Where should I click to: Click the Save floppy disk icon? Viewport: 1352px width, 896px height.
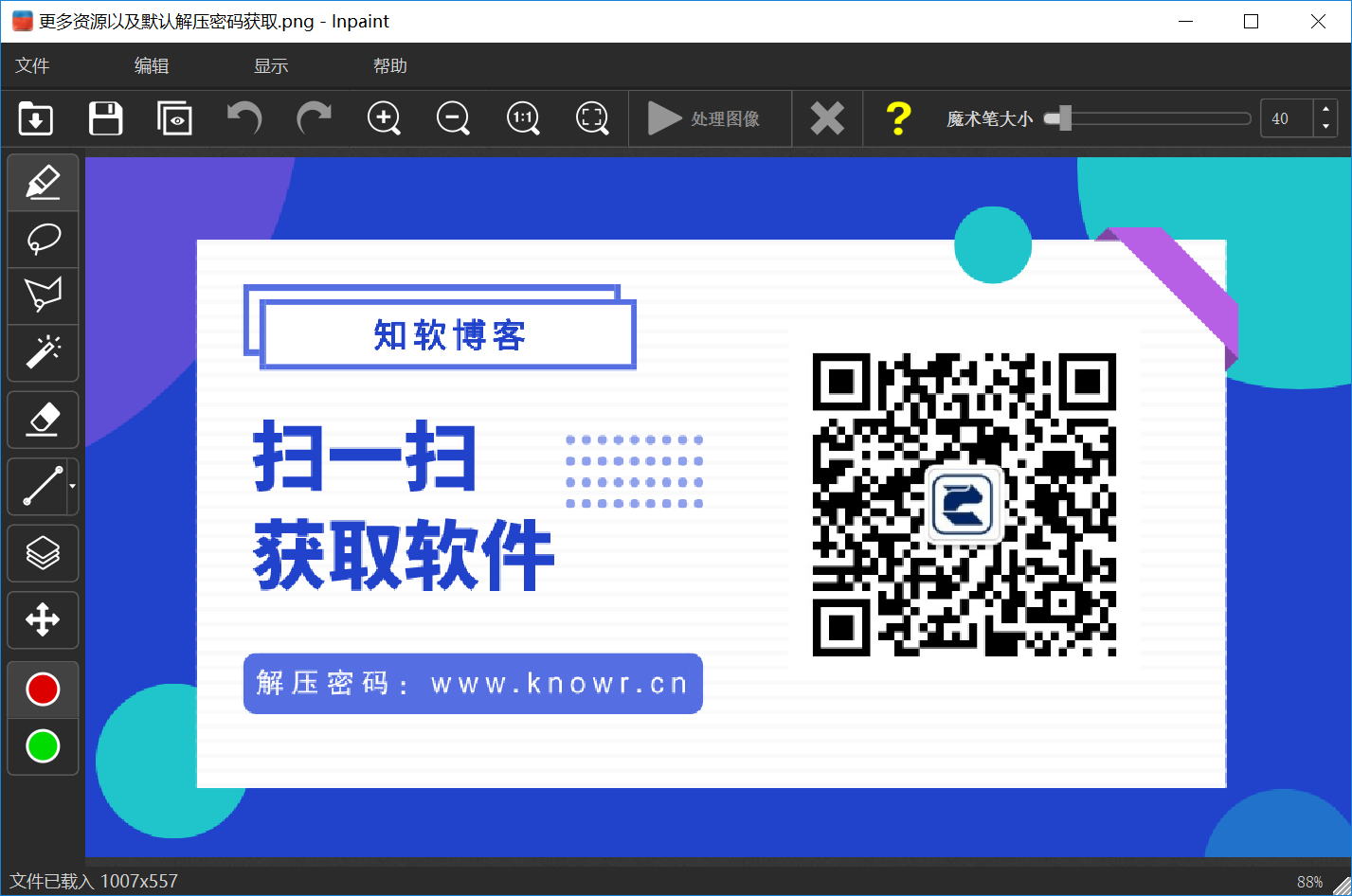click(105, 118)
